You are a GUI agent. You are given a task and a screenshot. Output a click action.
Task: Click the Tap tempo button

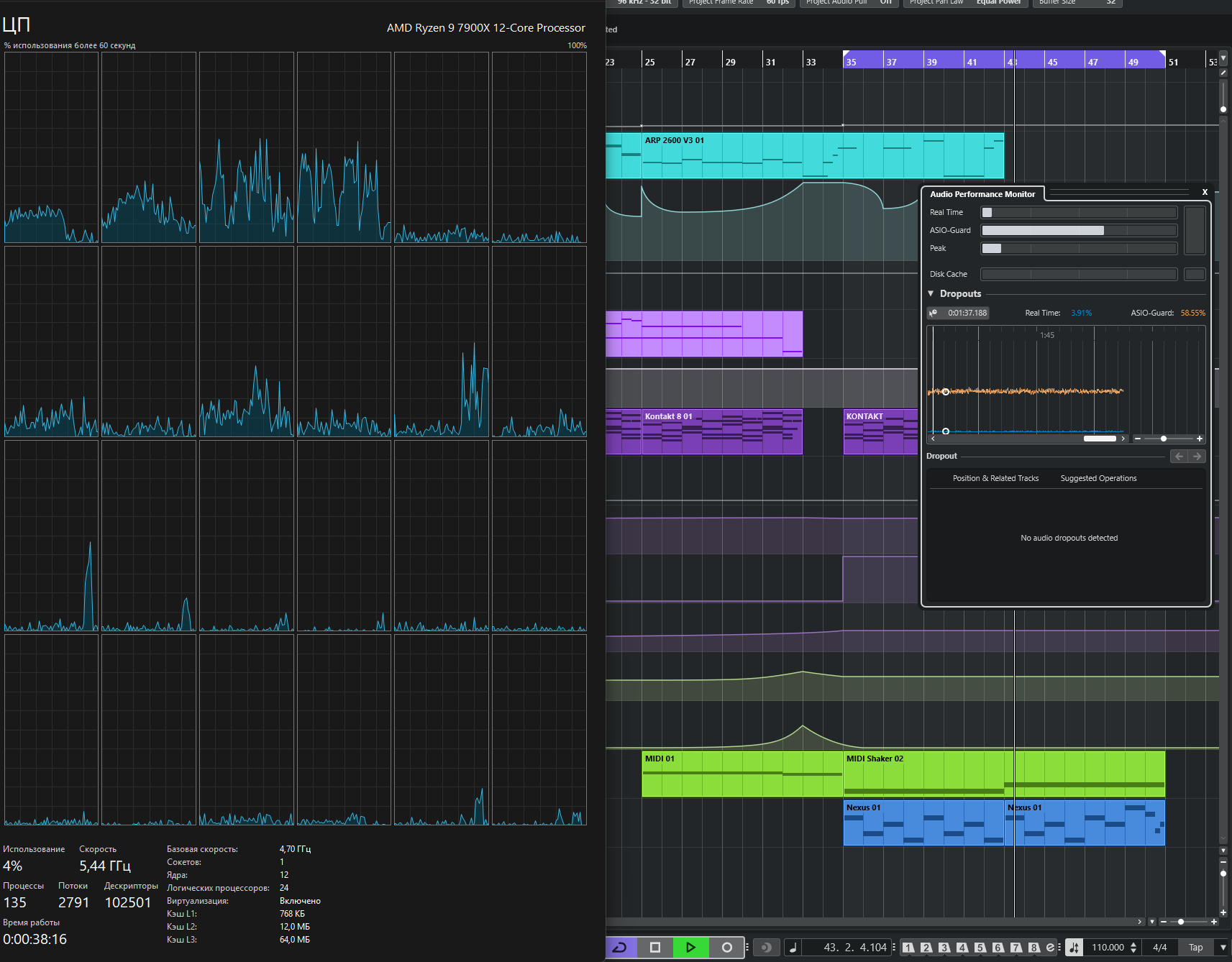coord(1195,948)
